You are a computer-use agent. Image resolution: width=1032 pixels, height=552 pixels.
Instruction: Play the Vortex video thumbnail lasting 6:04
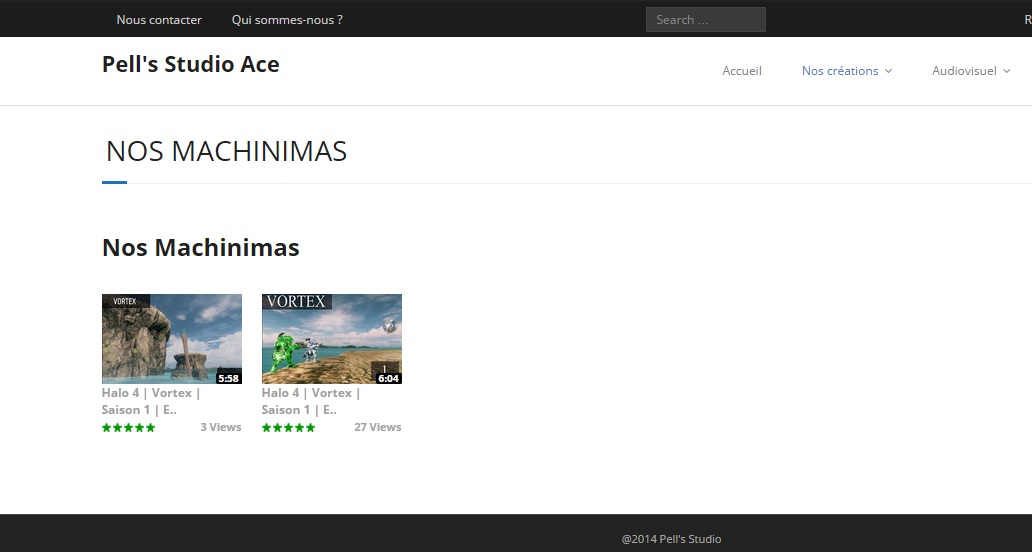pos(332,339)
